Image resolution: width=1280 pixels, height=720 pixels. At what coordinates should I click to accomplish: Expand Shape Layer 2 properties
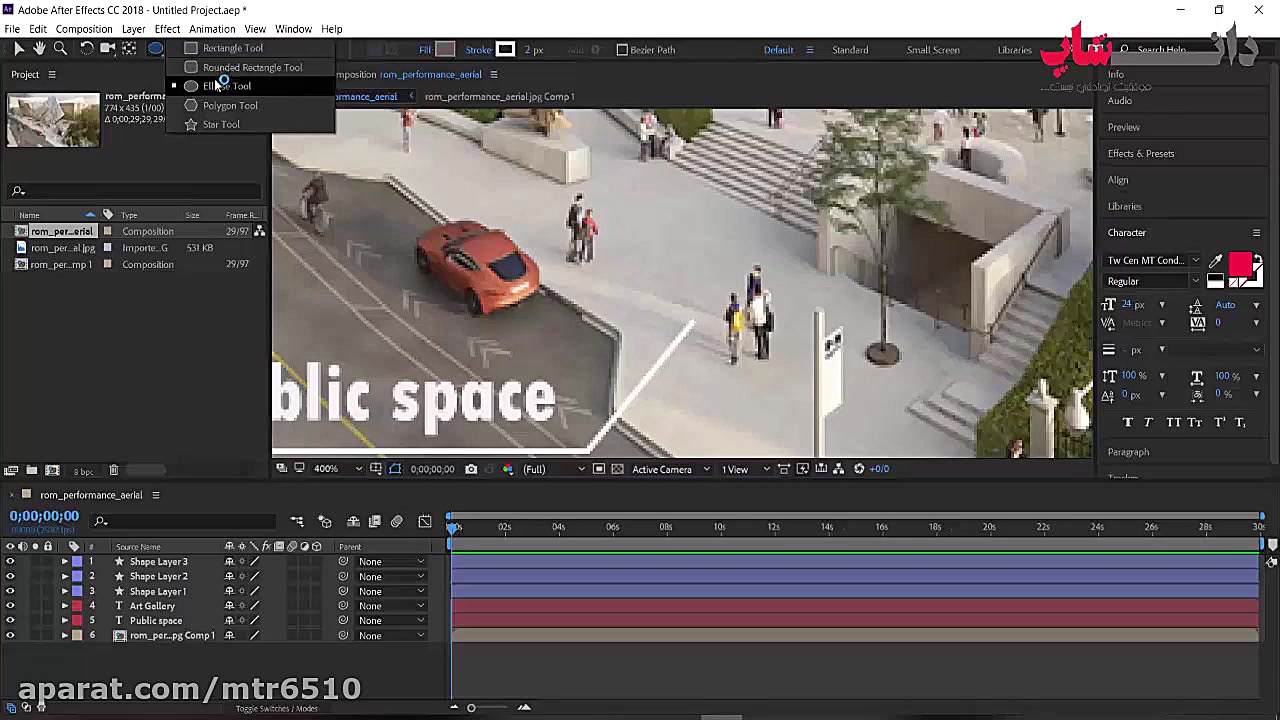click(65, 577)
